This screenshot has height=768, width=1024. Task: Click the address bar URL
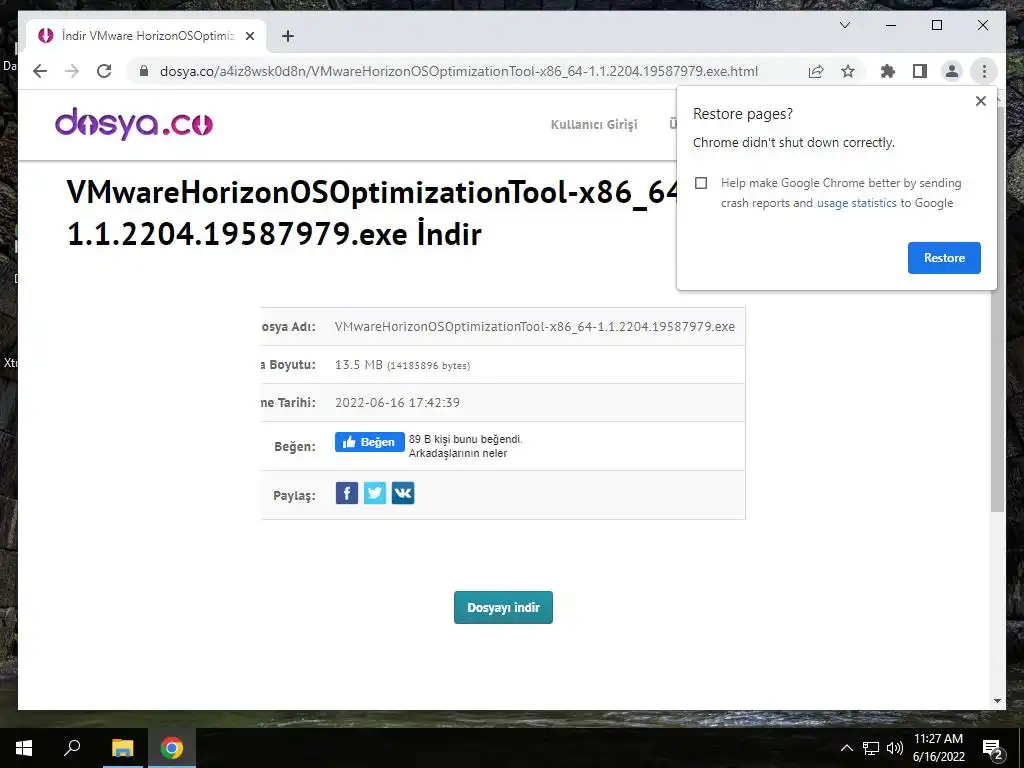[x=458, y=71]
